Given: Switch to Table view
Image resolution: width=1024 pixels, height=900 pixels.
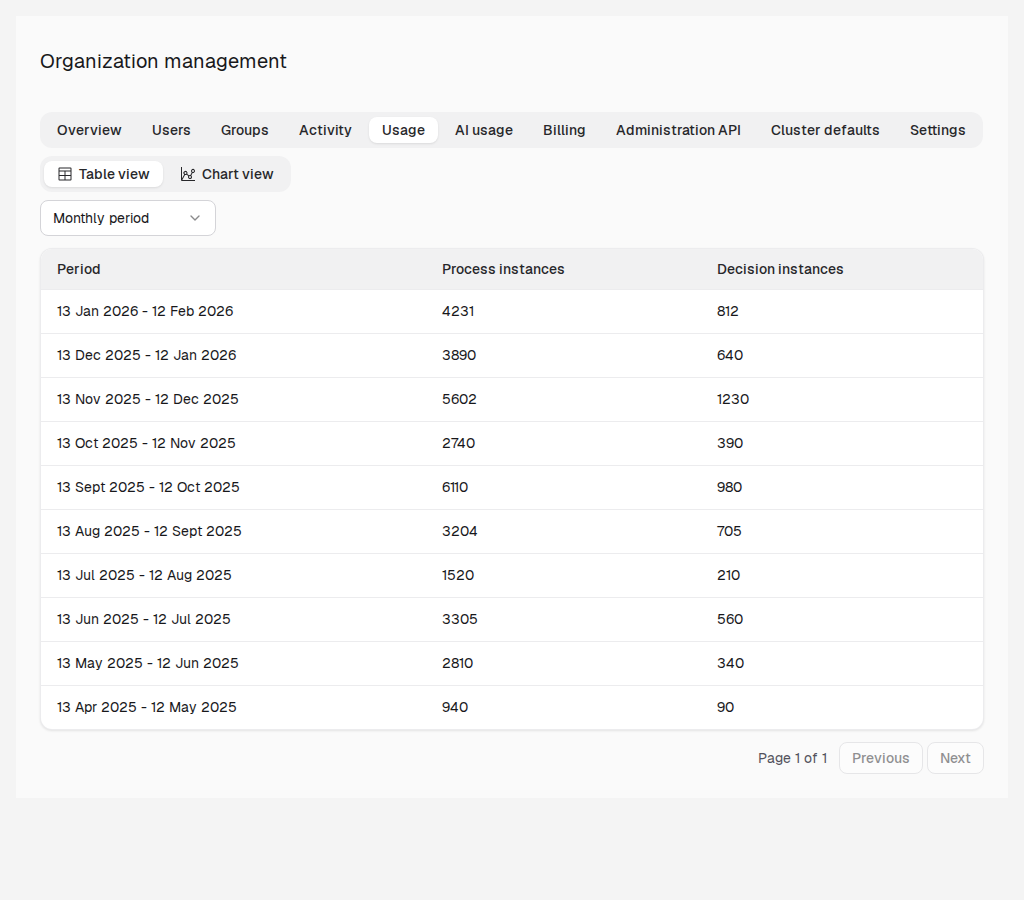Looking at the screenshot, I should 103,174.
